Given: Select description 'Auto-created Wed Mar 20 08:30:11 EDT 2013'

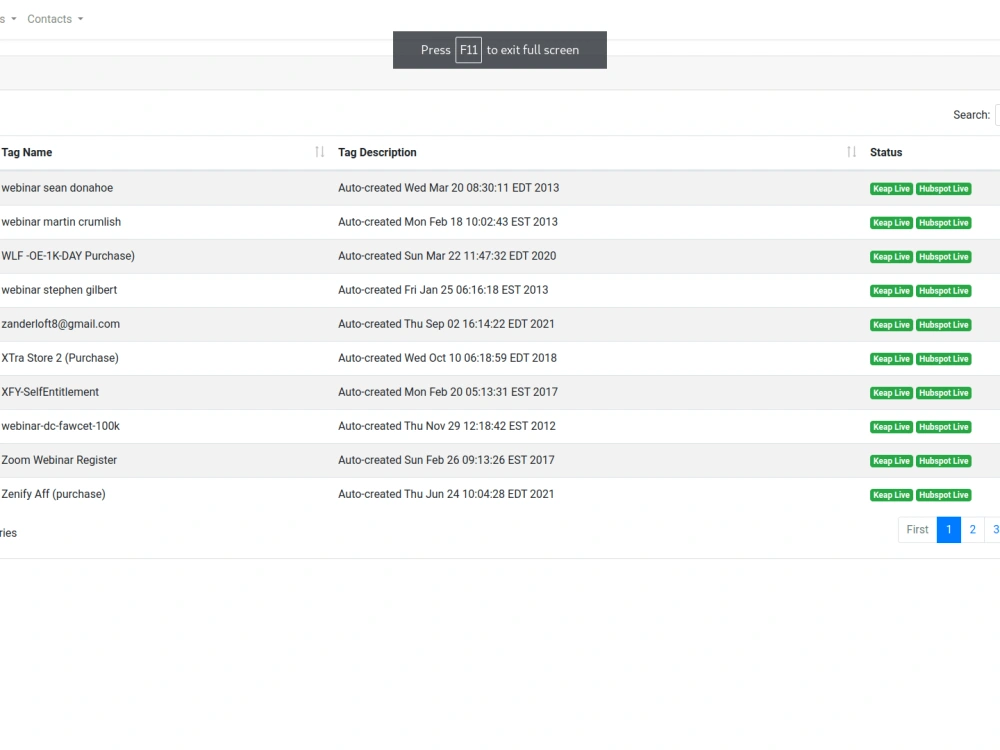Looking at the screenshot, I should 448,188.
